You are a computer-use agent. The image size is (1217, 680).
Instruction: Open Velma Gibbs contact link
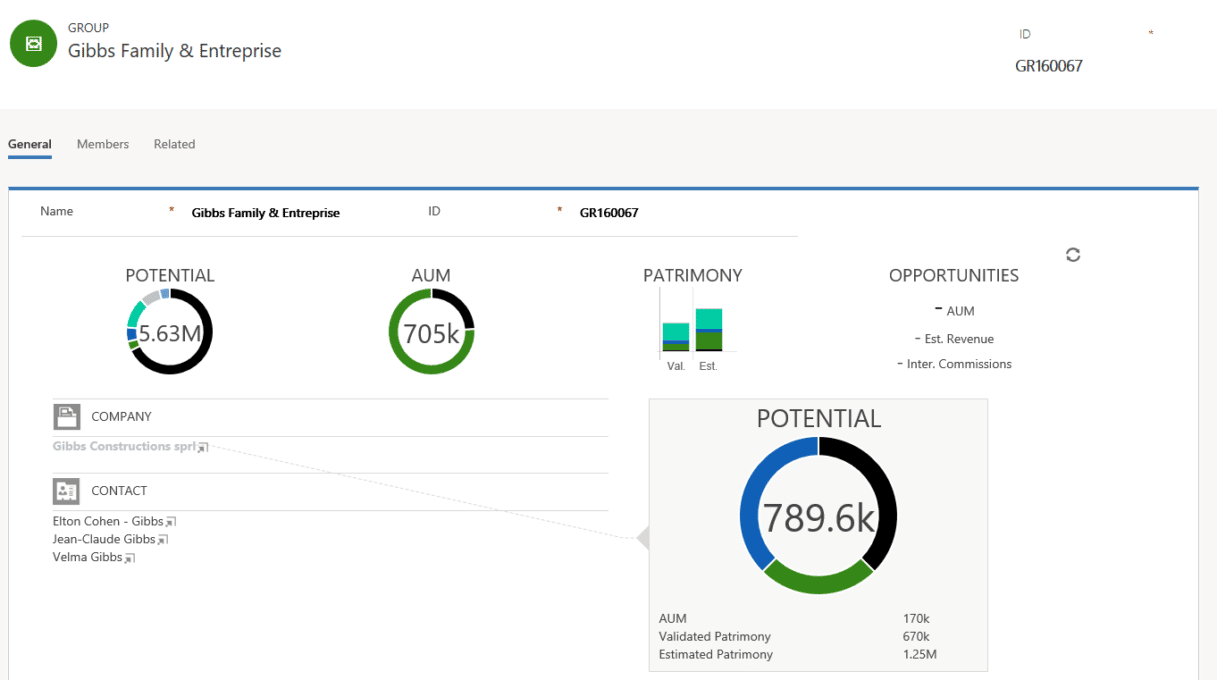(88, 557)
